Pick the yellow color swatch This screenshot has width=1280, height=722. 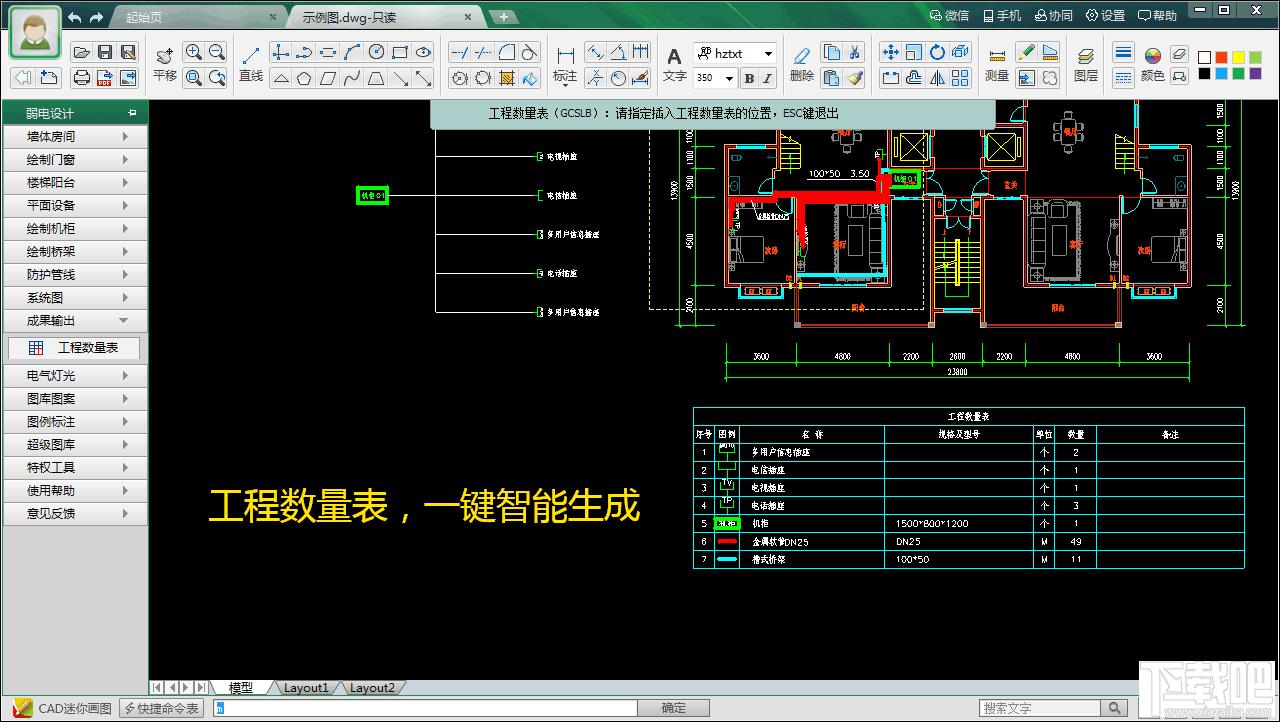(x=1239, y=57)
